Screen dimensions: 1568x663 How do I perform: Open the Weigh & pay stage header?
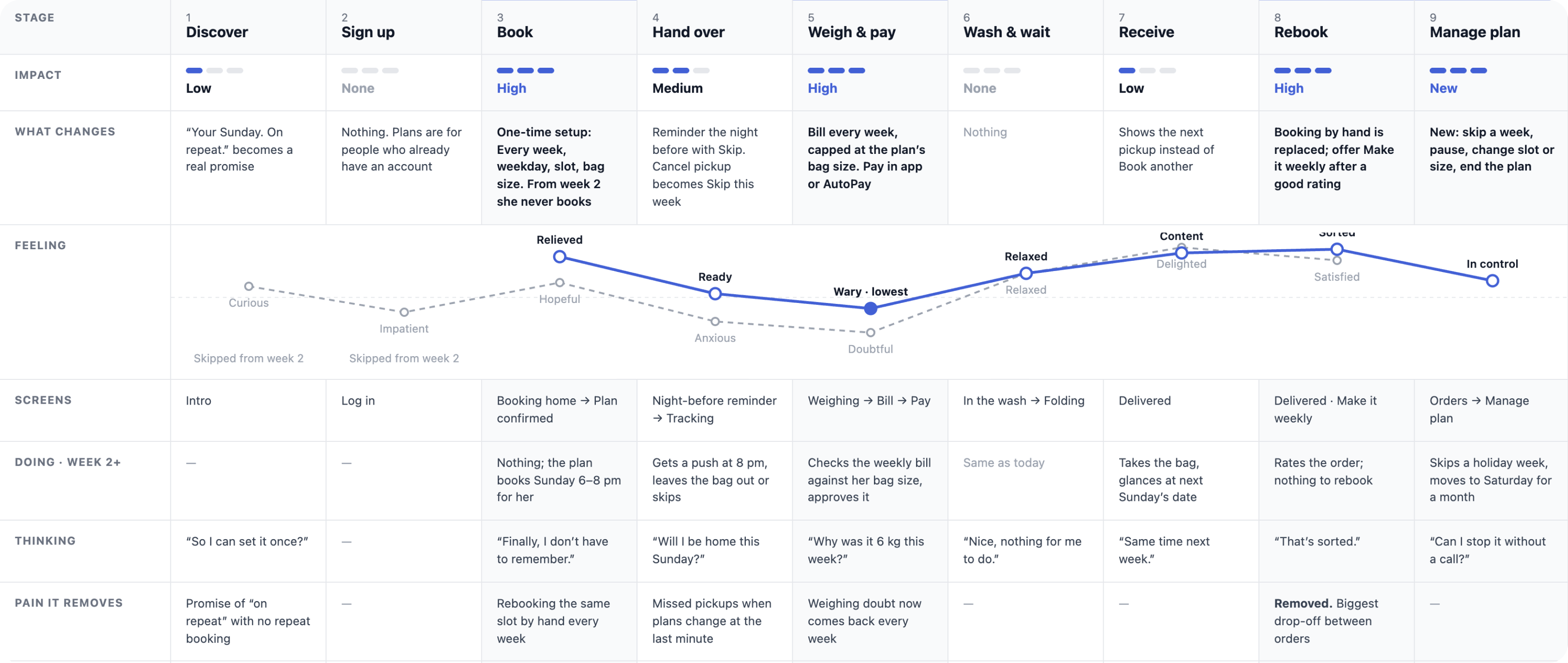pos(871,28)
